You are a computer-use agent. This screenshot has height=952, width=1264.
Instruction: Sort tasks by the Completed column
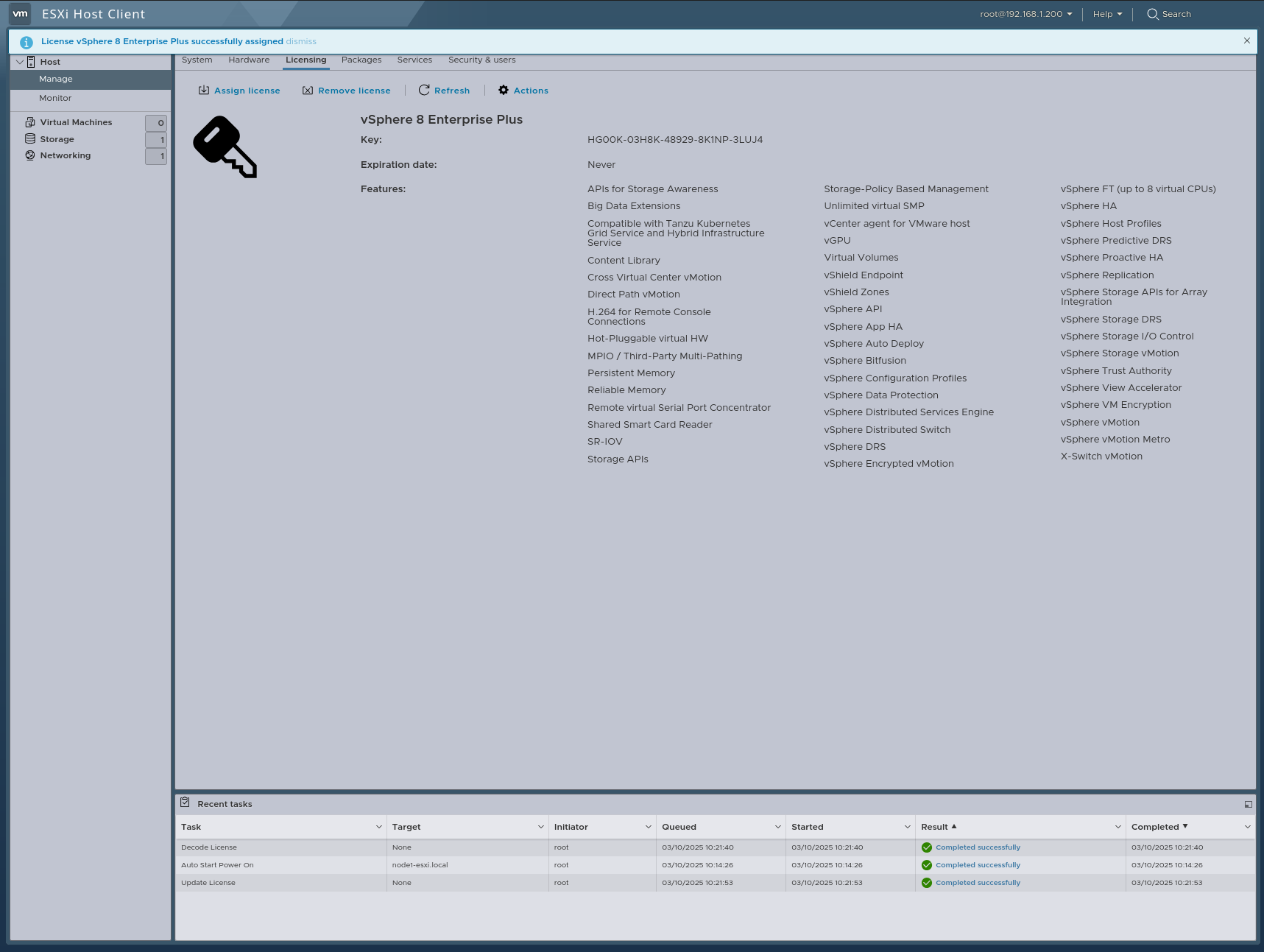pyautogui.click(x=1155, y=826)
